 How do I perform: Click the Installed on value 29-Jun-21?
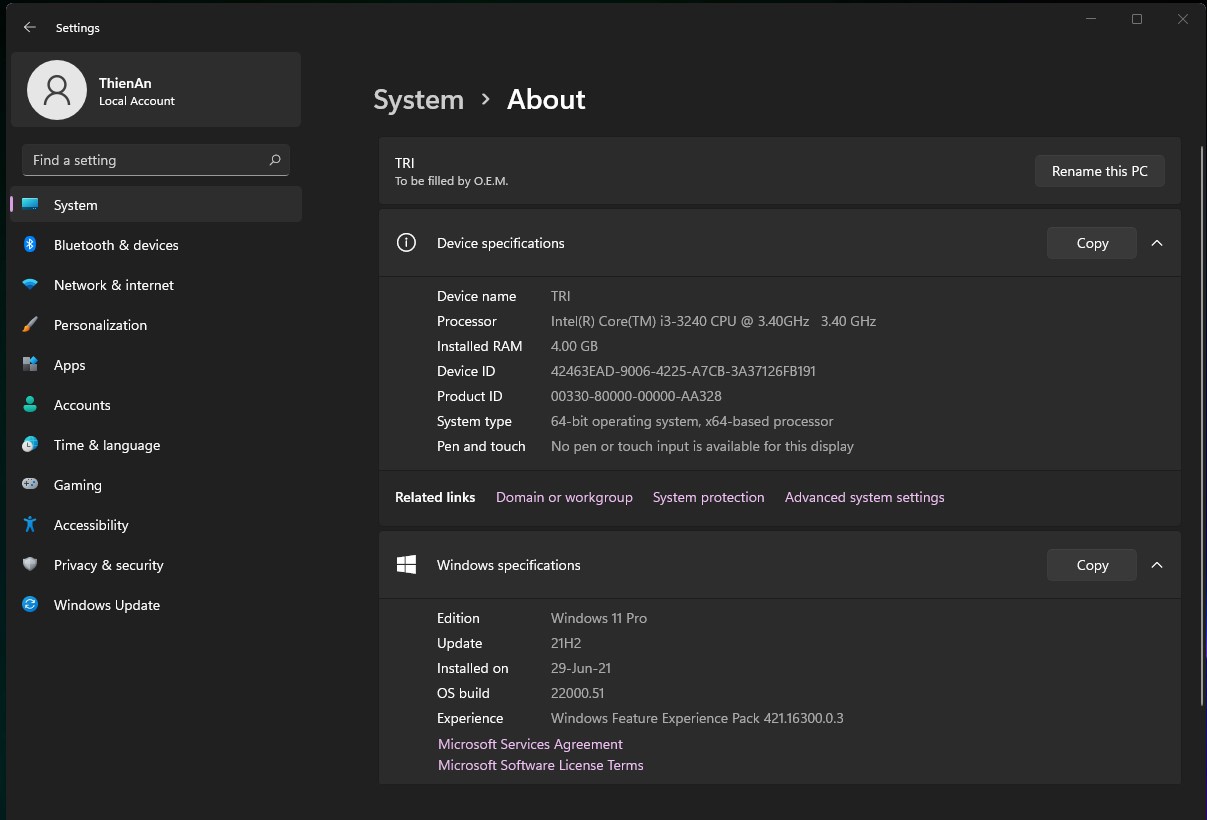581,668
